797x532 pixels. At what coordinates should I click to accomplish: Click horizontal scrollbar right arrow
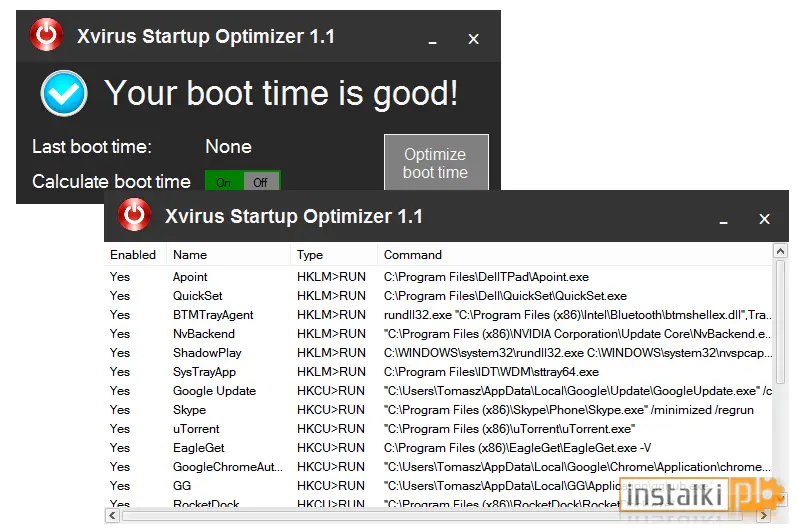click(763, 516)
